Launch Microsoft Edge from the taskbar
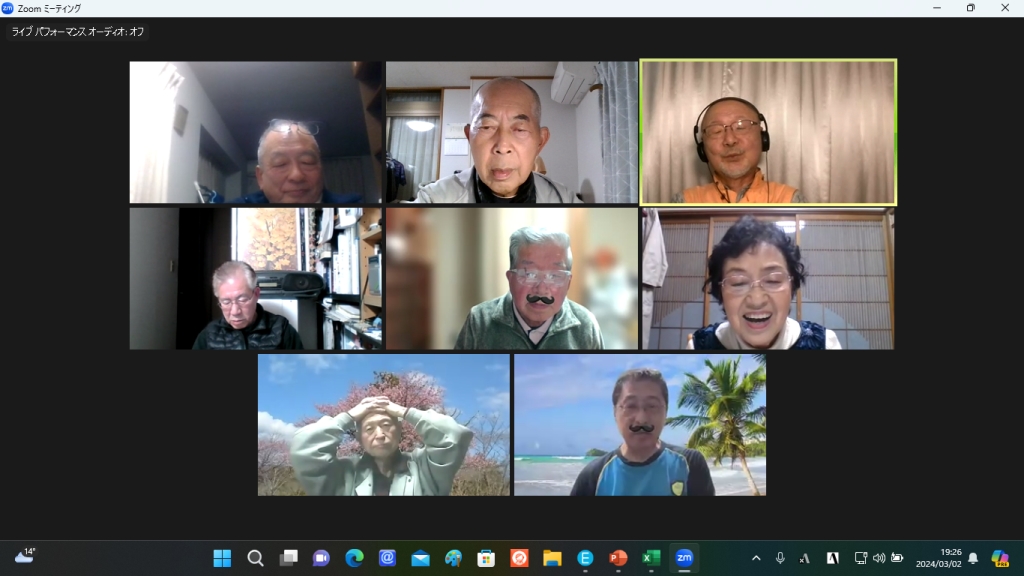 coord(354,558)
